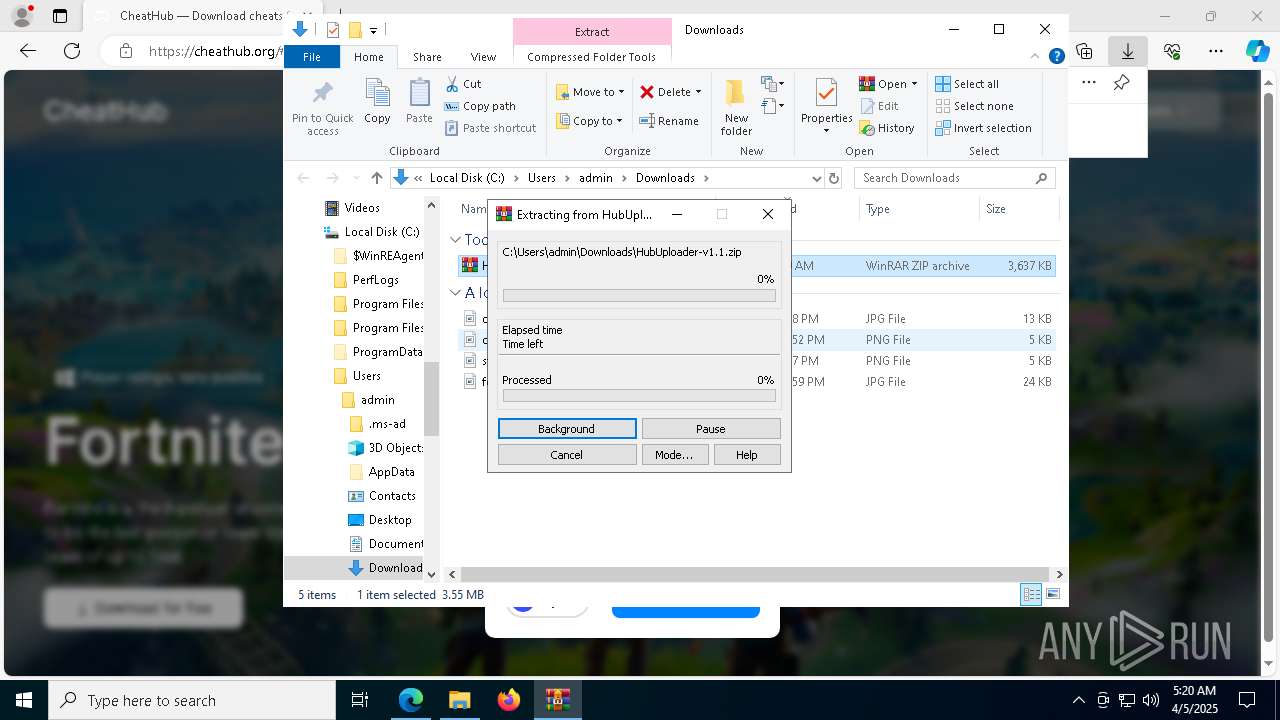Click the Pause button in dialog
This screenshot has height=720, width=1280.
(711, 428)
